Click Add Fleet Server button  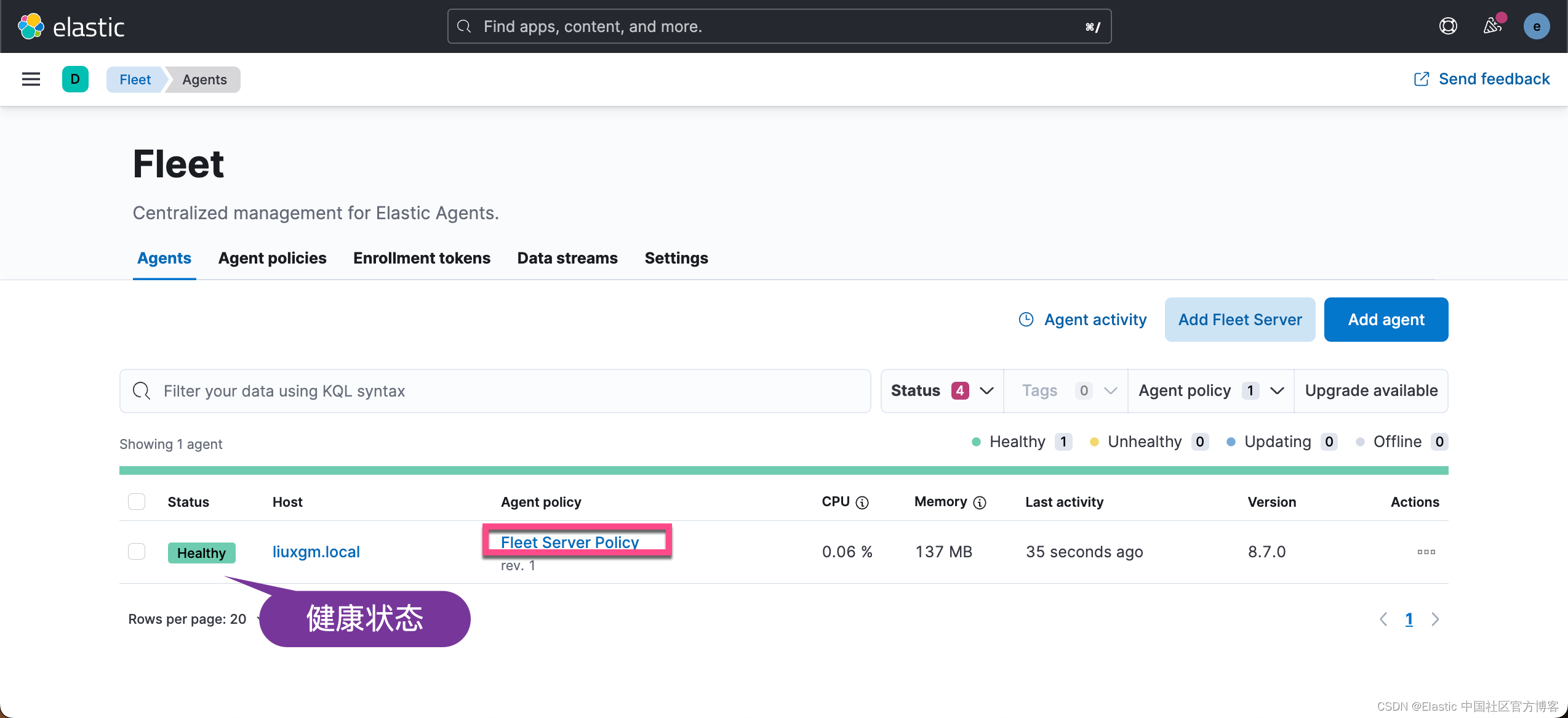click(x=1240, y=320)
